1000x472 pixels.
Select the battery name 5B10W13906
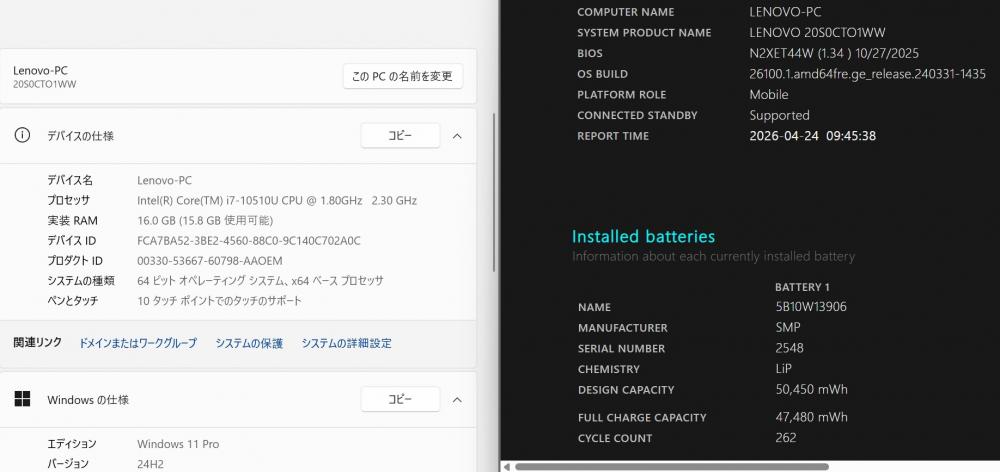click(811, 307)
